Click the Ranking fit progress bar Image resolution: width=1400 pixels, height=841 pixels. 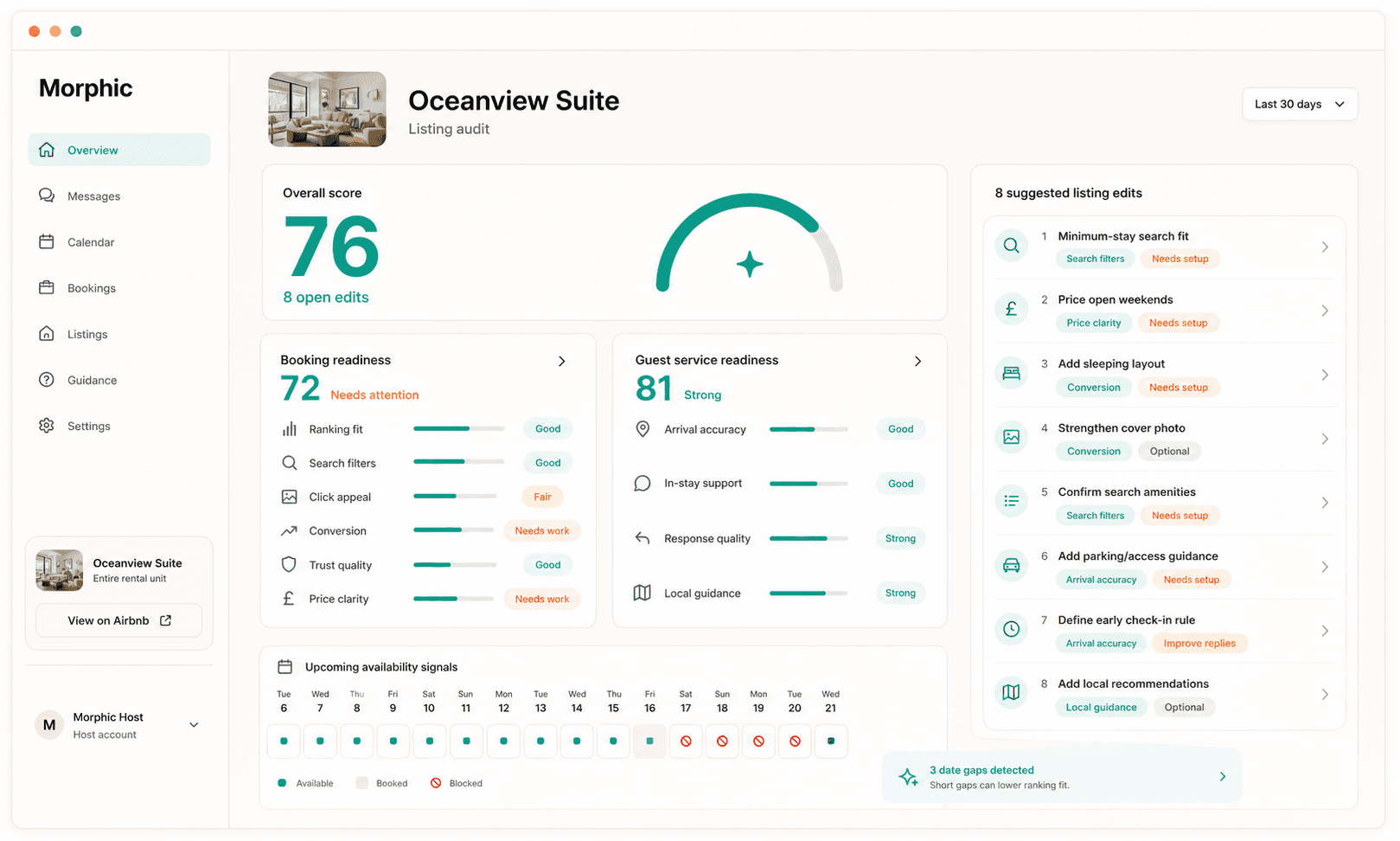click(459, 428)
